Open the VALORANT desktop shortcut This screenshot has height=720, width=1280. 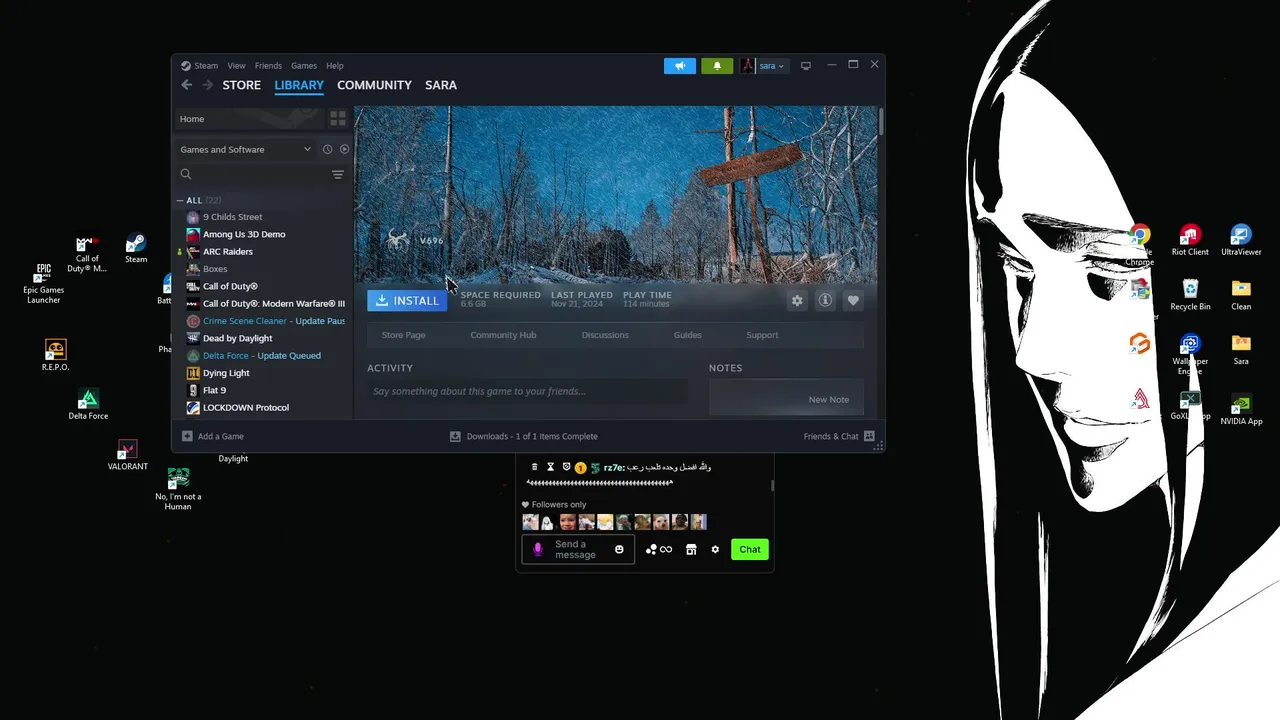click(127, 455)
